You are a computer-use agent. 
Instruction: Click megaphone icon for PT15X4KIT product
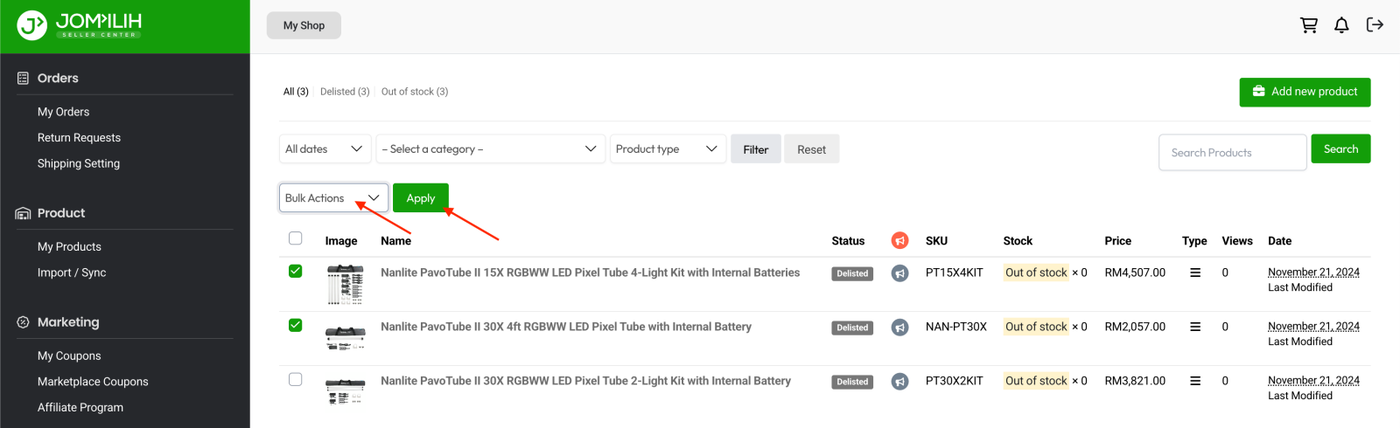tap(900, 273)
